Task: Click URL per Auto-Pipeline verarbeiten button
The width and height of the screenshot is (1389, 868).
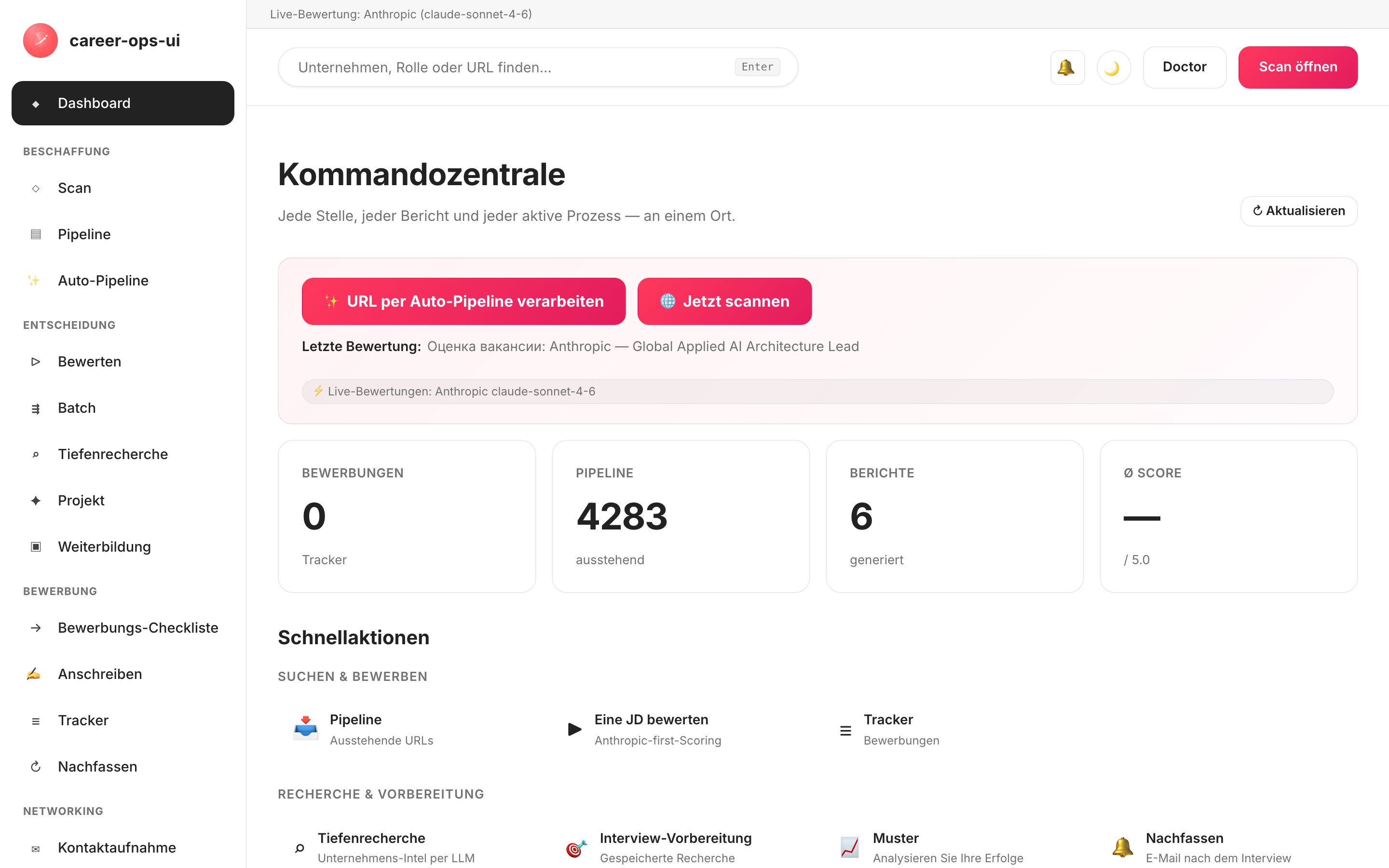Action: (464, 301)
